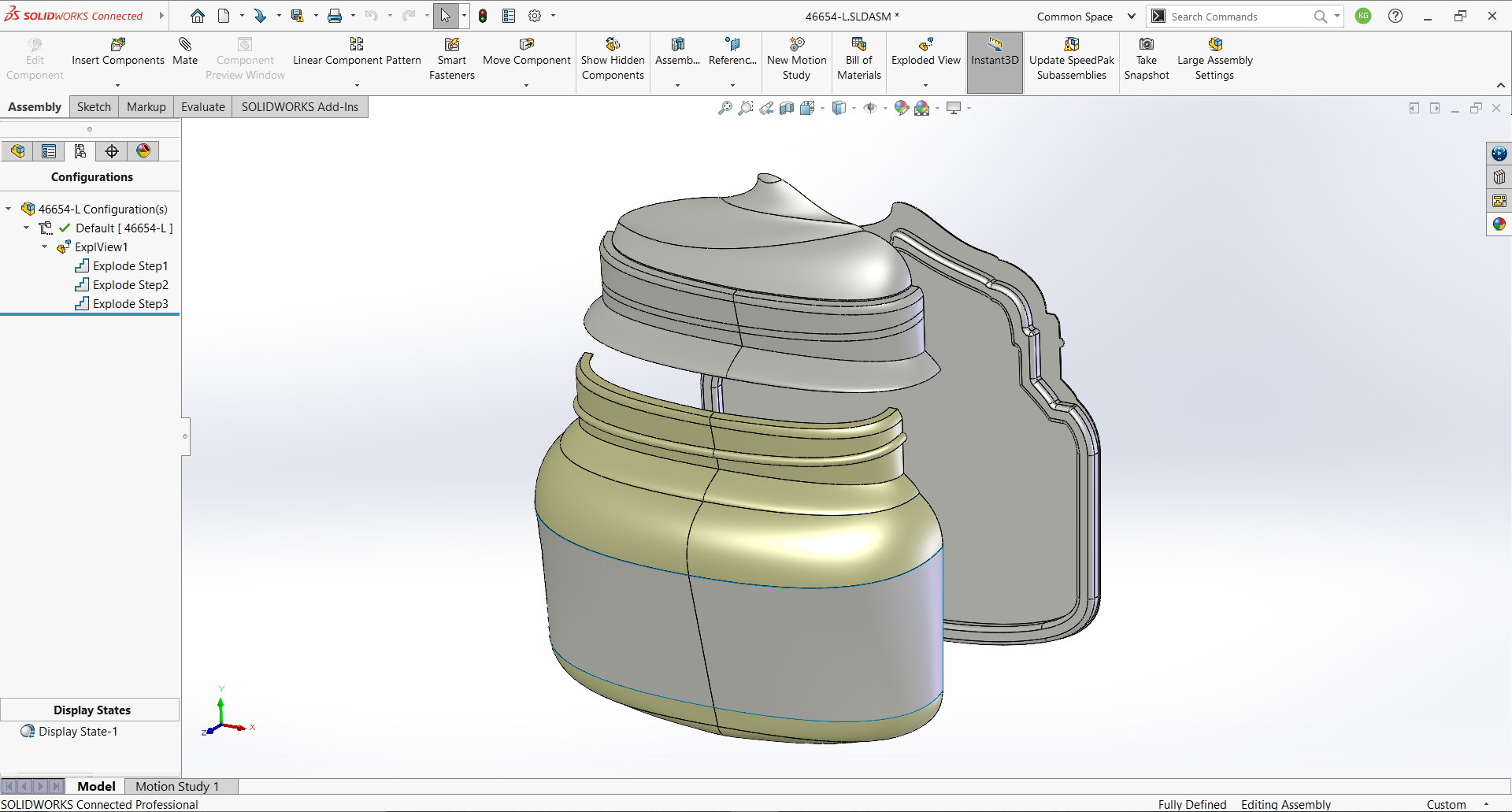
Task: Open the Bill of Materials tool
Action: (858, 59)
